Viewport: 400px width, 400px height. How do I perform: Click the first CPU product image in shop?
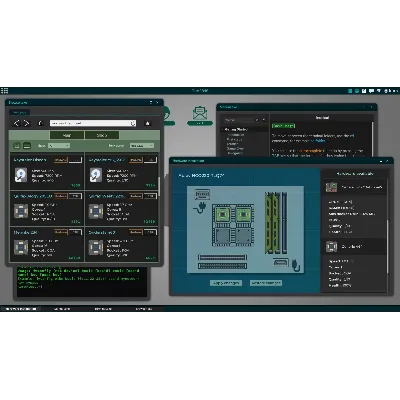pos(21,211)
